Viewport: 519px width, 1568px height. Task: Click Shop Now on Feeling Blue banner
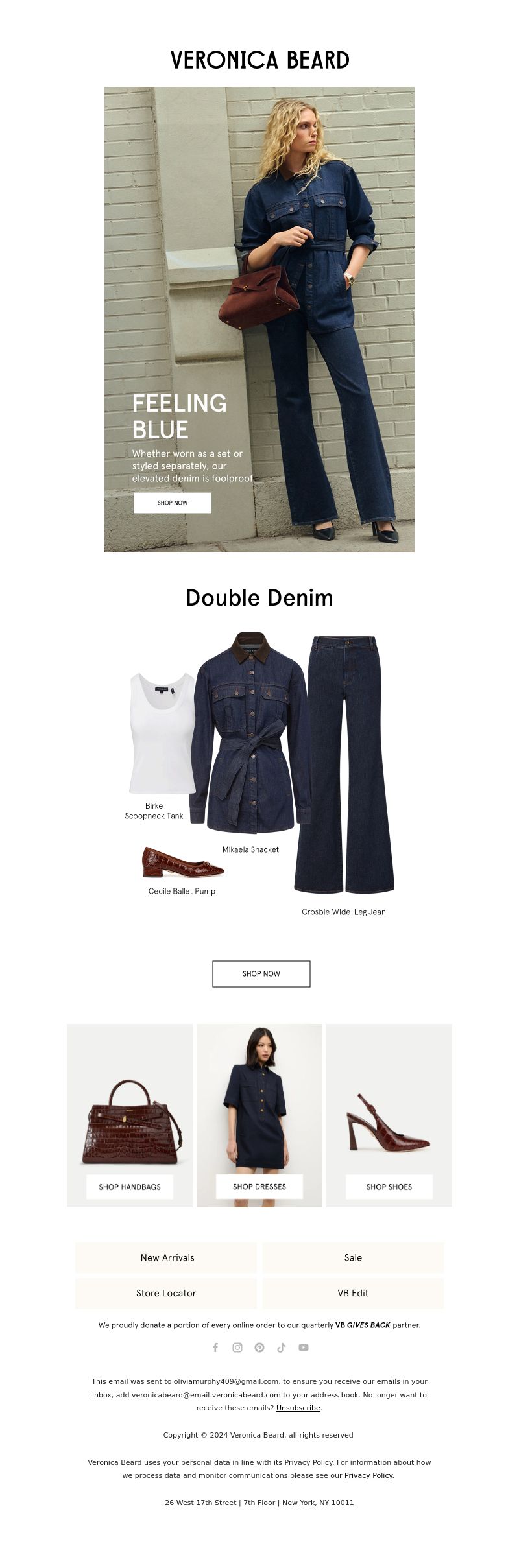click(x=173, y=503)
